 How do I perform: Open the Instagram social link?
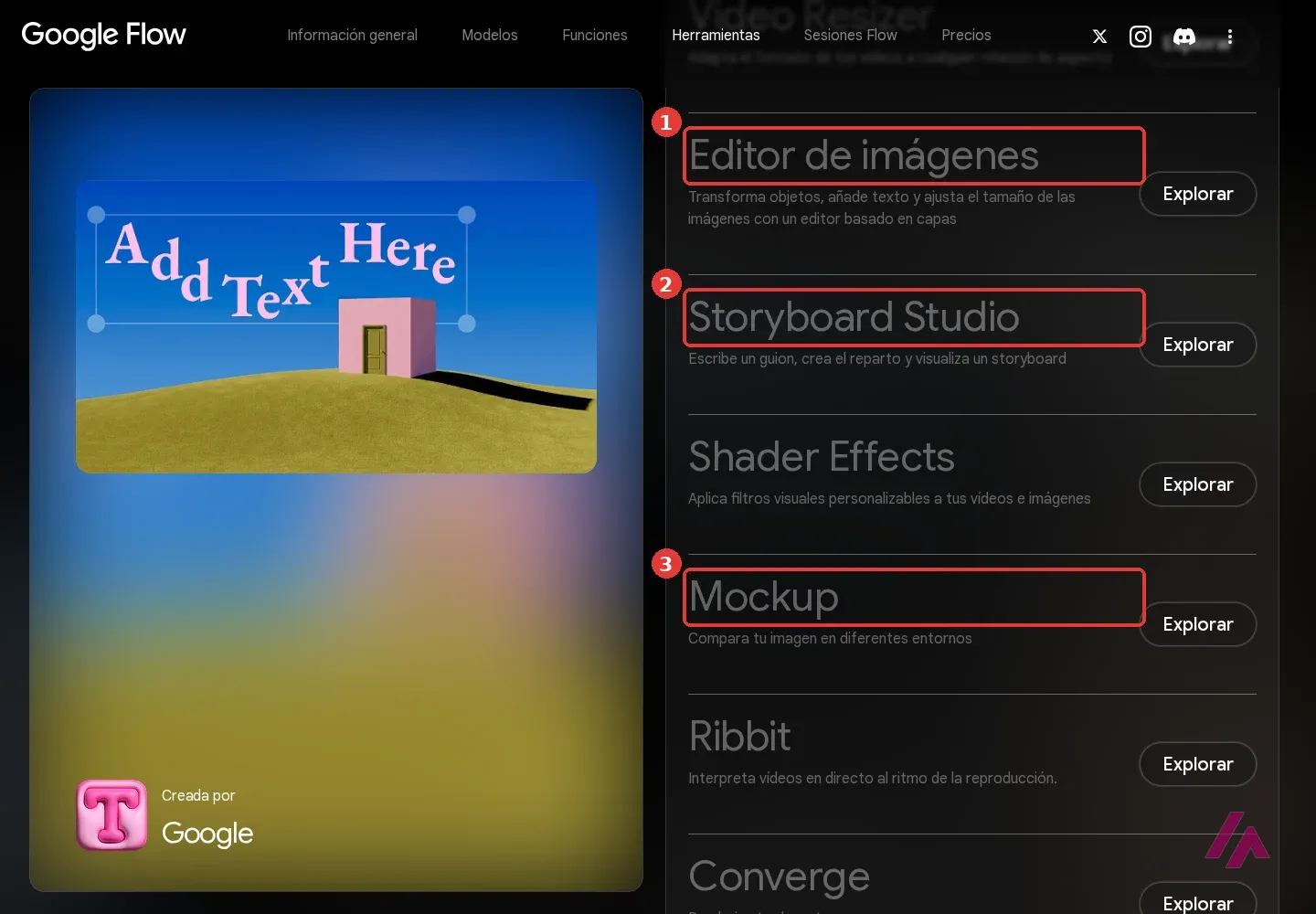click(x=1141, y=37)
